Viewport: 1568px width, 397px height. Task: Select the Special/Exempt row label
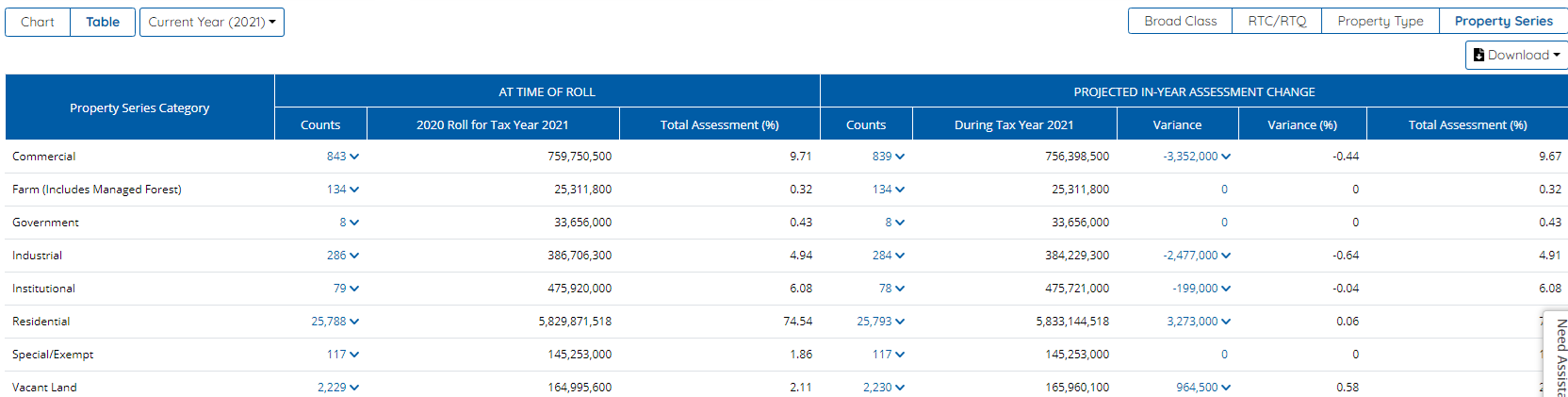pos(53,355)
